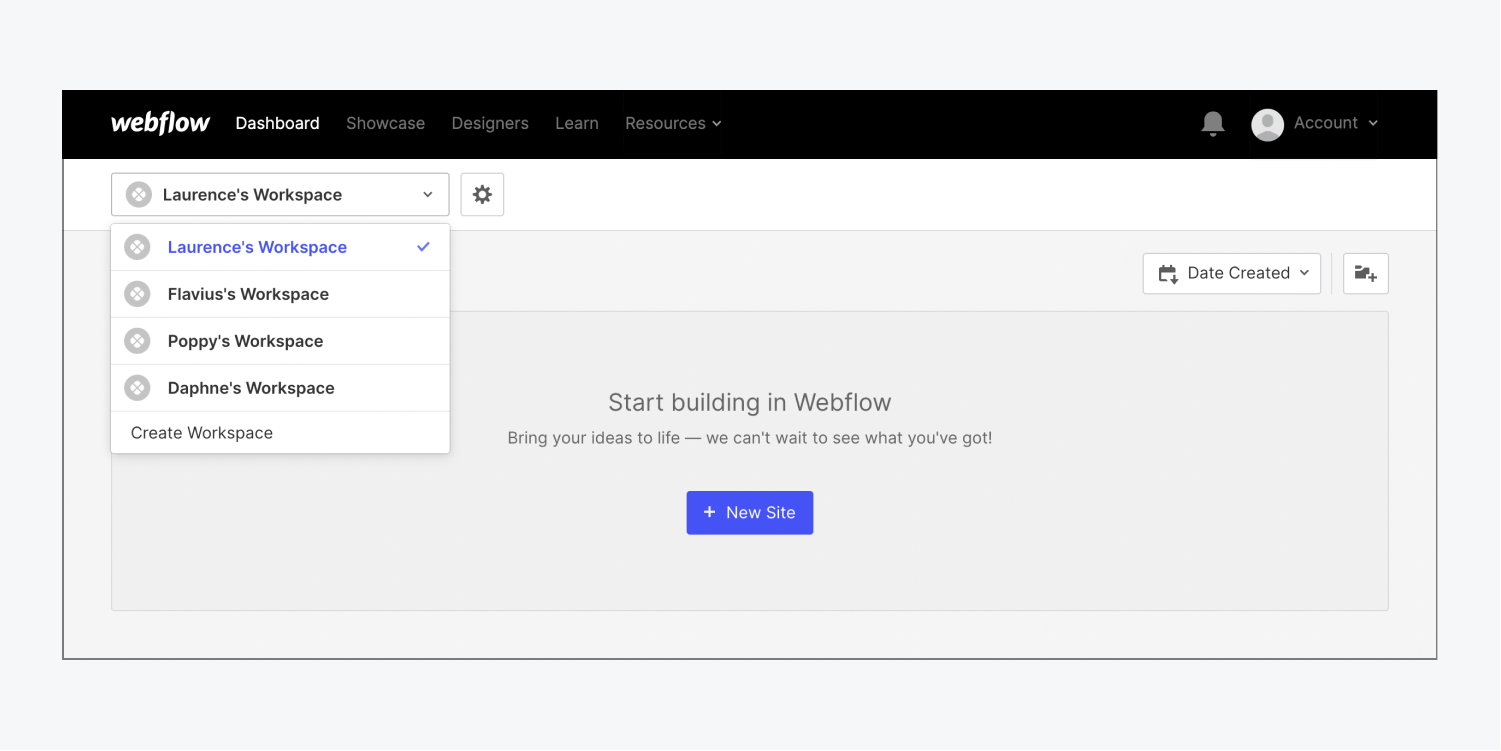Viewport: 1501px width, 751px height.
Task: Collapse the Laurence's Workspace selector
Action: pos(280,194)
